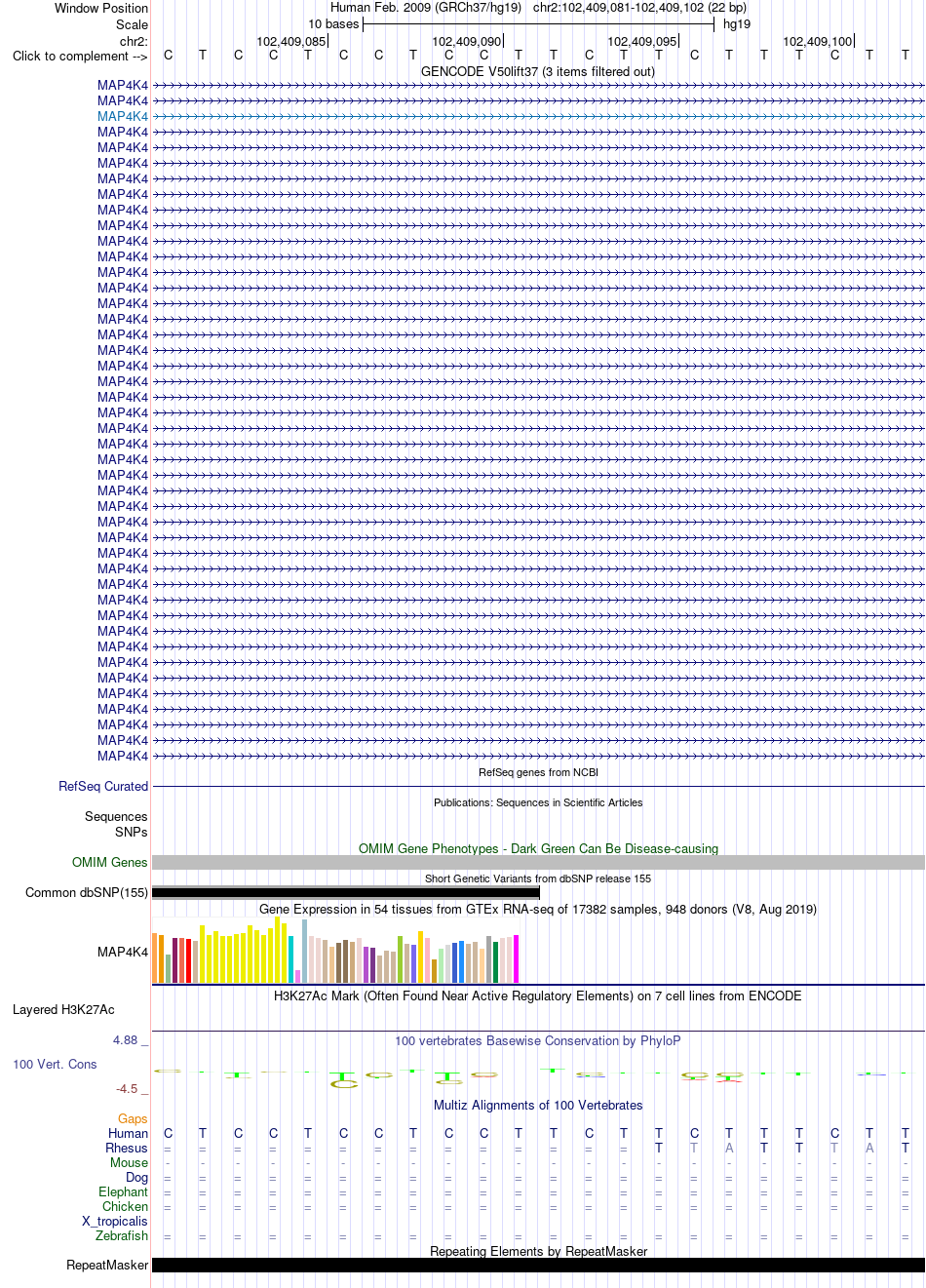Image resolution: width=926 pixels, height=1288 pixels.
Task: Select the Mouse species row label
Action: [x=129, y=1162]
